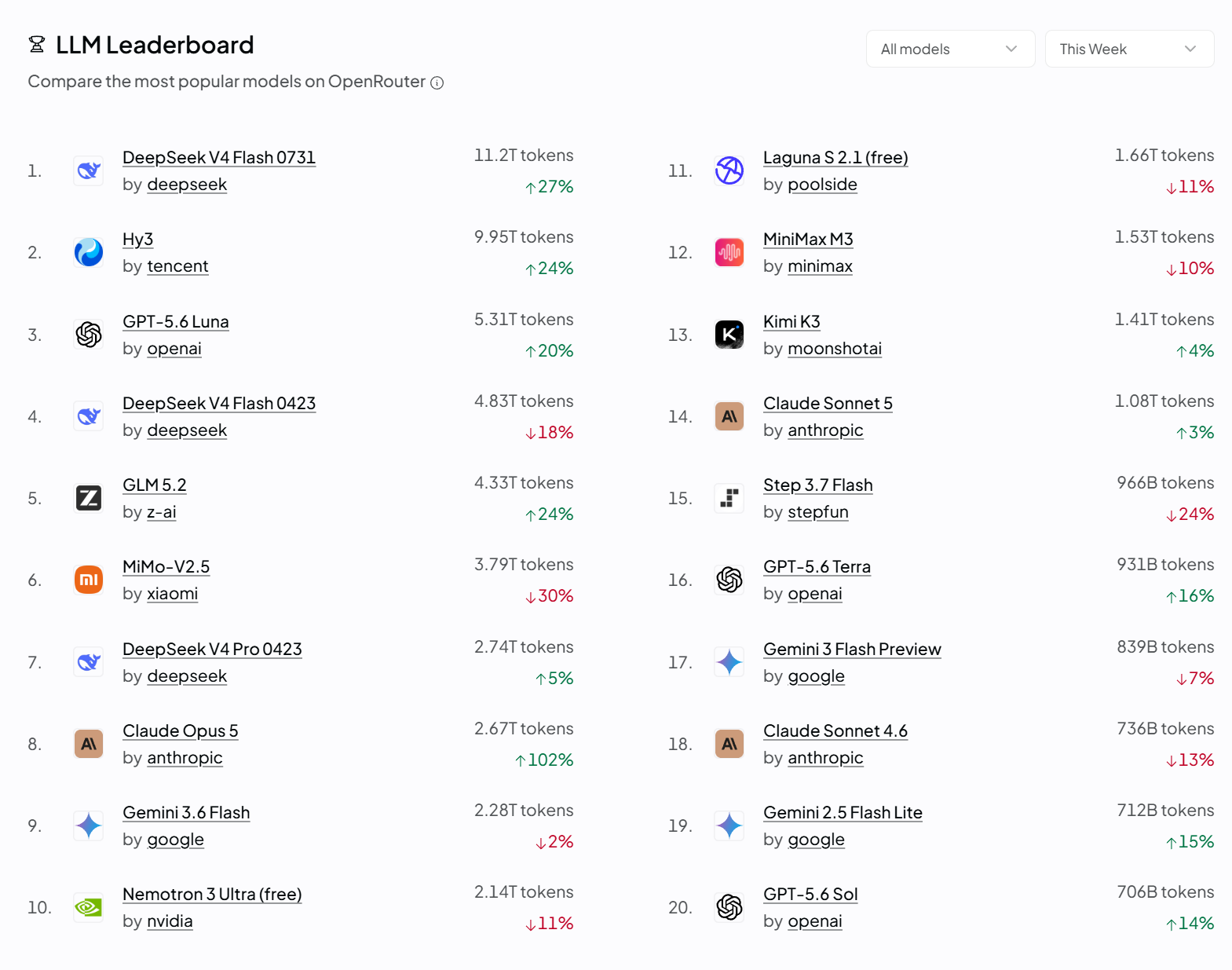Viewport: 1232px width, 970px height.
Task: Click the OpenAI logo beside GPT-5.6 Sol
Action: coord(729,907)
